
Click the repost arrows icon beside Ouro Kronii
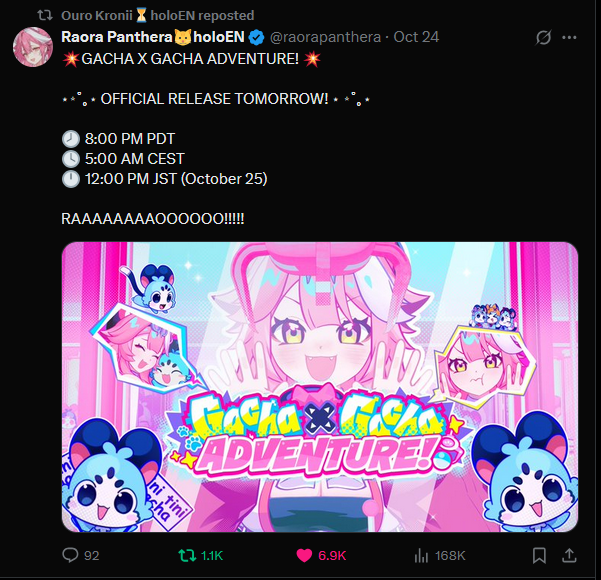[45, 15]
